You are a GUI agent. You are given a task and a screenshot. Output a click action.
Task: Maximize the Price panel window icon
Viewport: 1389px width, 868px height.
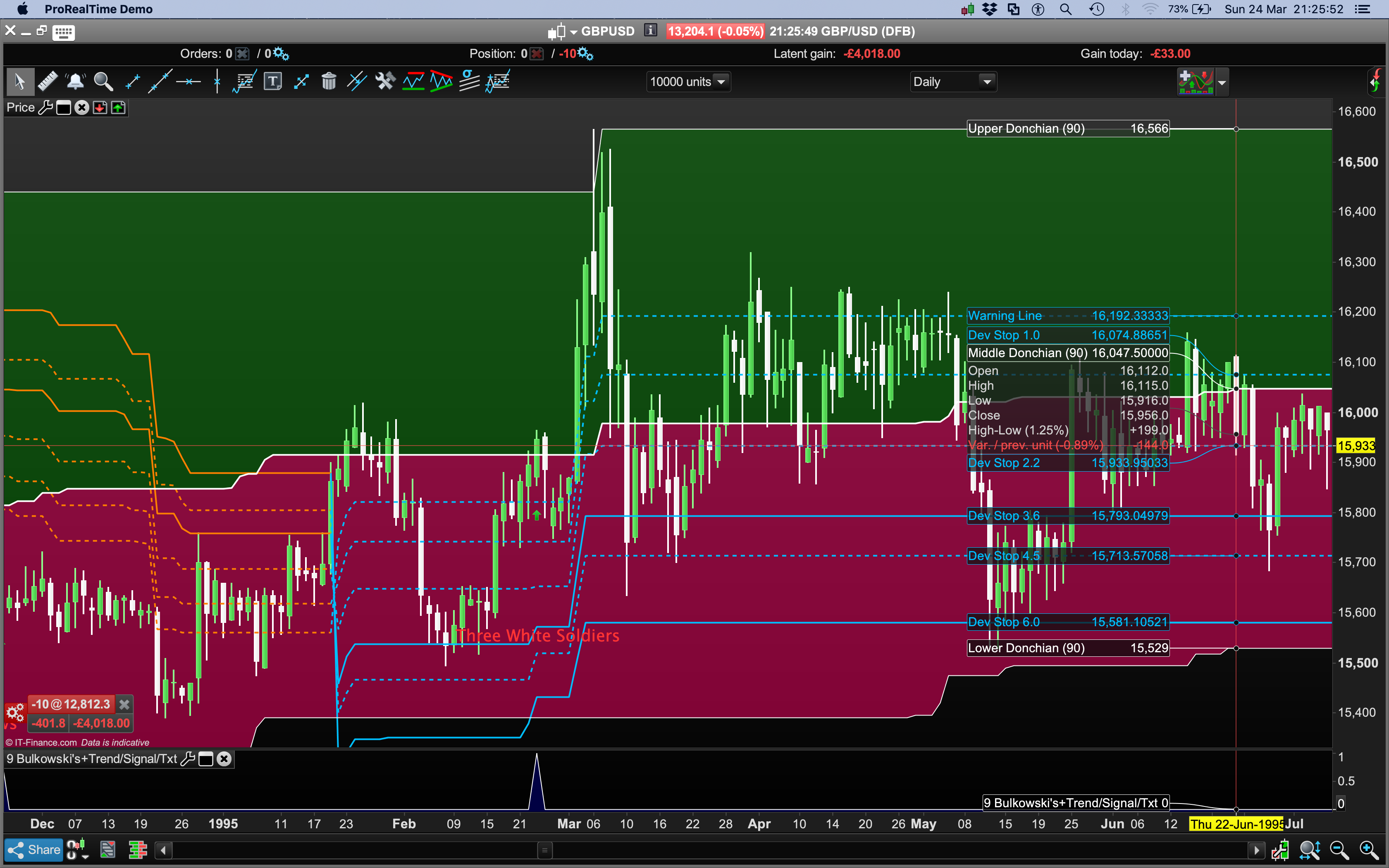tap(64, 108)
